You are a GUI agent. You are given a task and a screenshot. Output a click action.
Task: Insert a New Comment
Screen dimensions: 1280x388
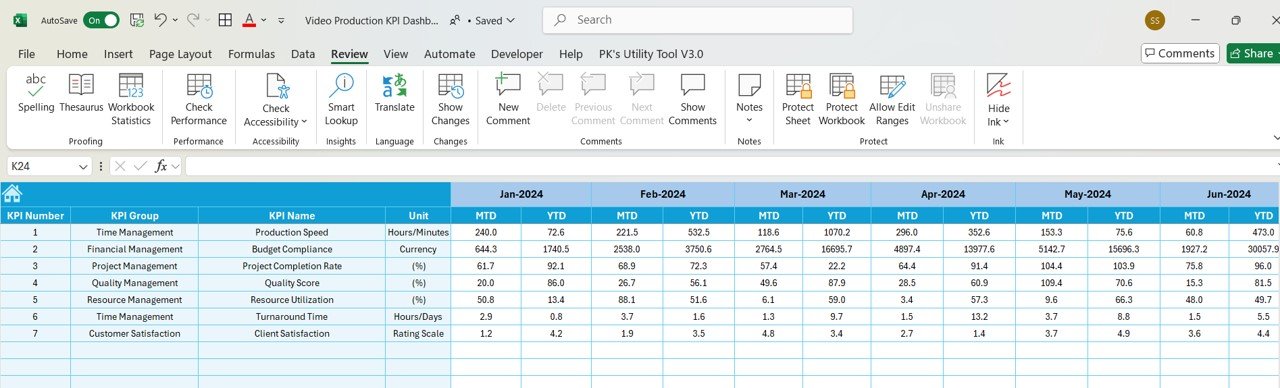[x=508, y=100]
